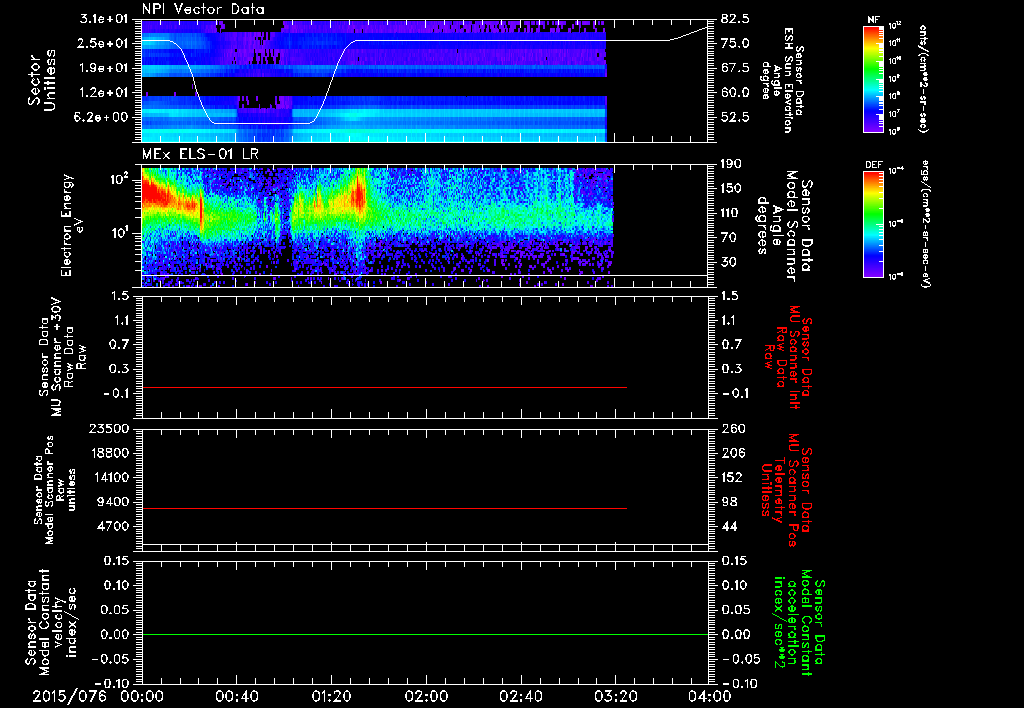Click the "01:20" time axis label
Viewport: 1024px width, 708px height.
tap(331, 696)
